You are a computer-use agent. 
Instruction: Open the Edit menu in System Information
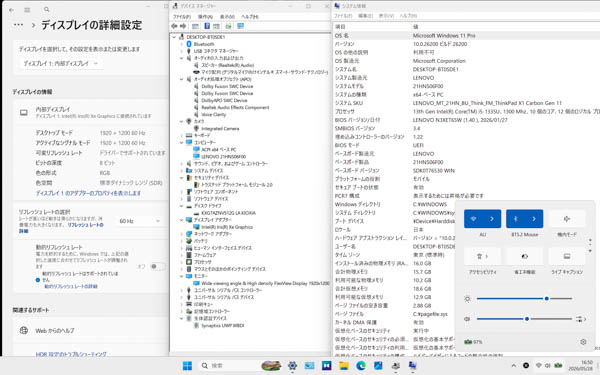[365, 16]
